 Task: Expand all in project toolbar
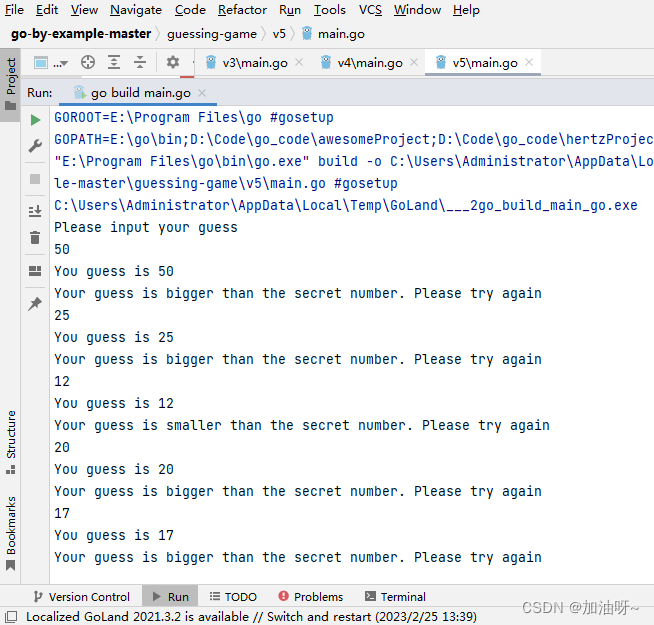114,63
